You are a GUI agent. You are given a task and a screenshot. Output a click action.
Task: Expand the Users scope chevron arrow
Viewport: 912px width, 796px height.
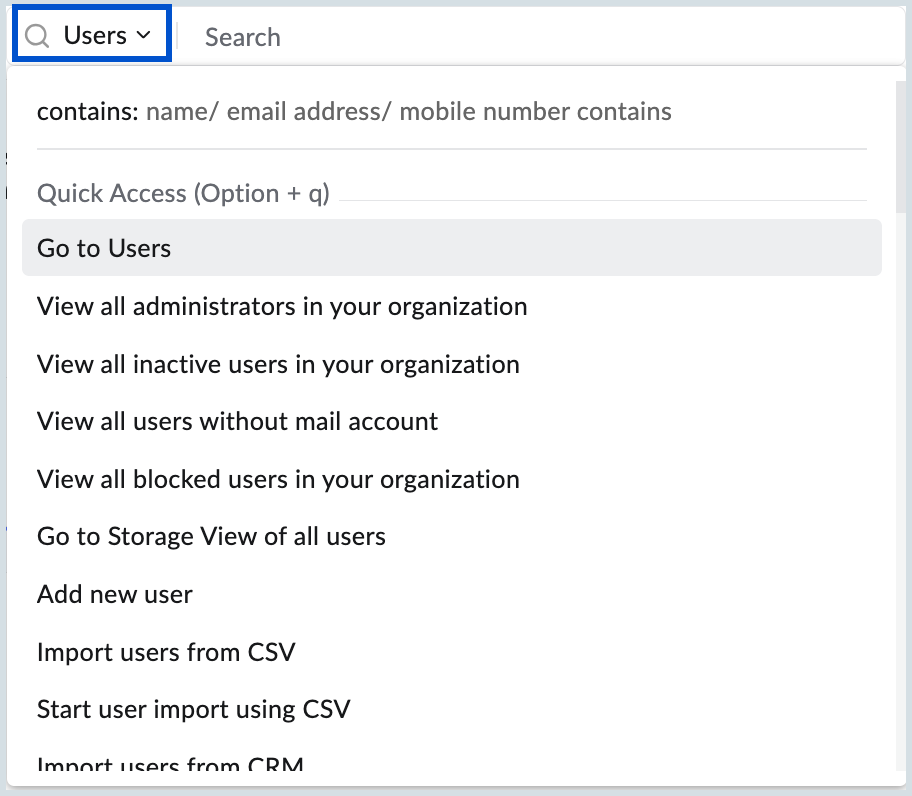pyautogui.click(x=143, y=36)
